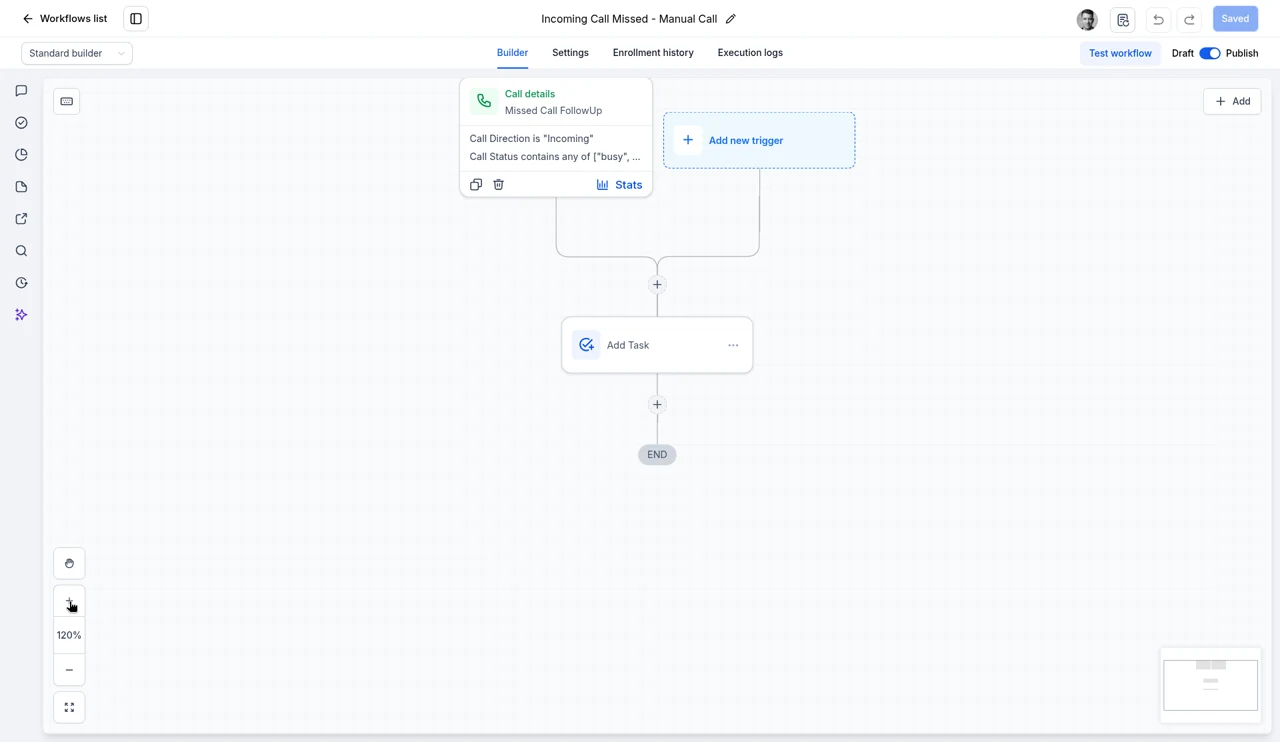Click Add new trigger

coord(759,140)
